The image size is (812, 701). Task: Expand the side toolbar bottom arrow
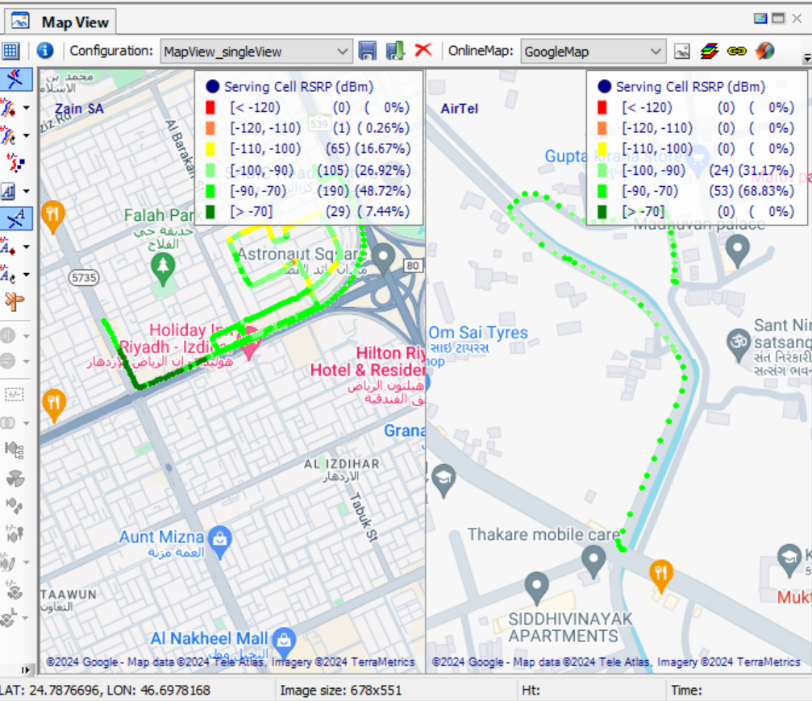(25, 670)
